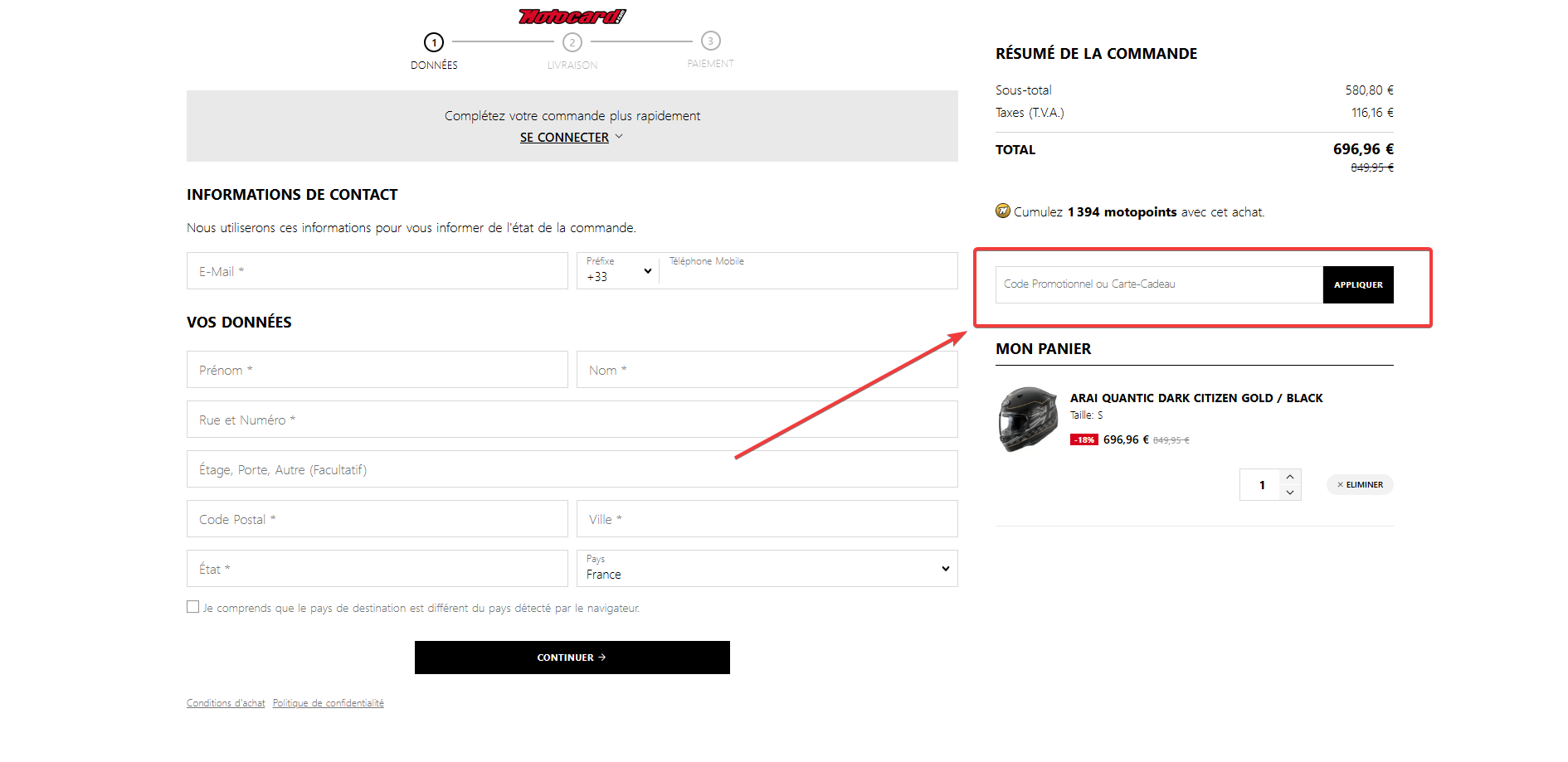
Task: Open the Arai helmet product thumbnail
Action: tap(1028, 420)
